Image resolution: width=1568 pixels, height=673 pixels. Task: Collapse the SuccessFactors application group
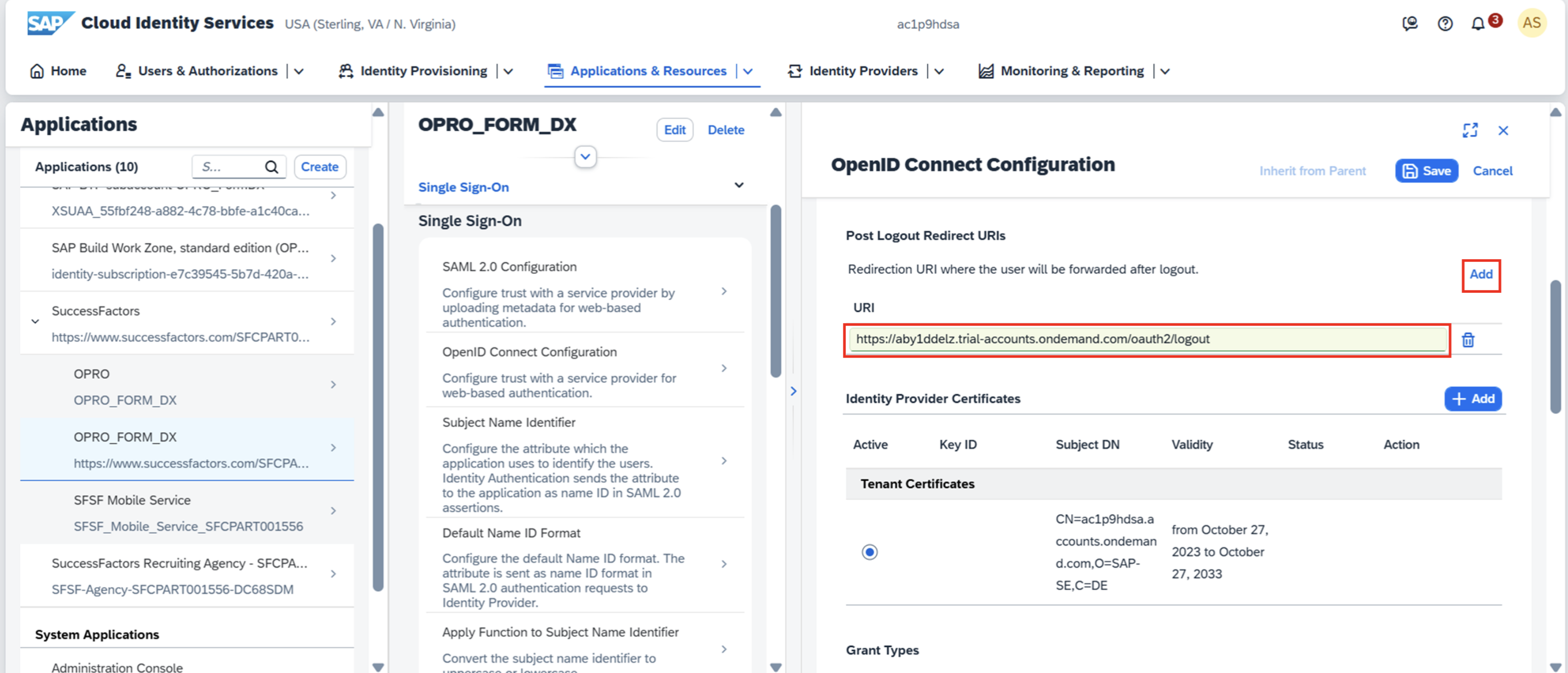(x=35, y=321)
